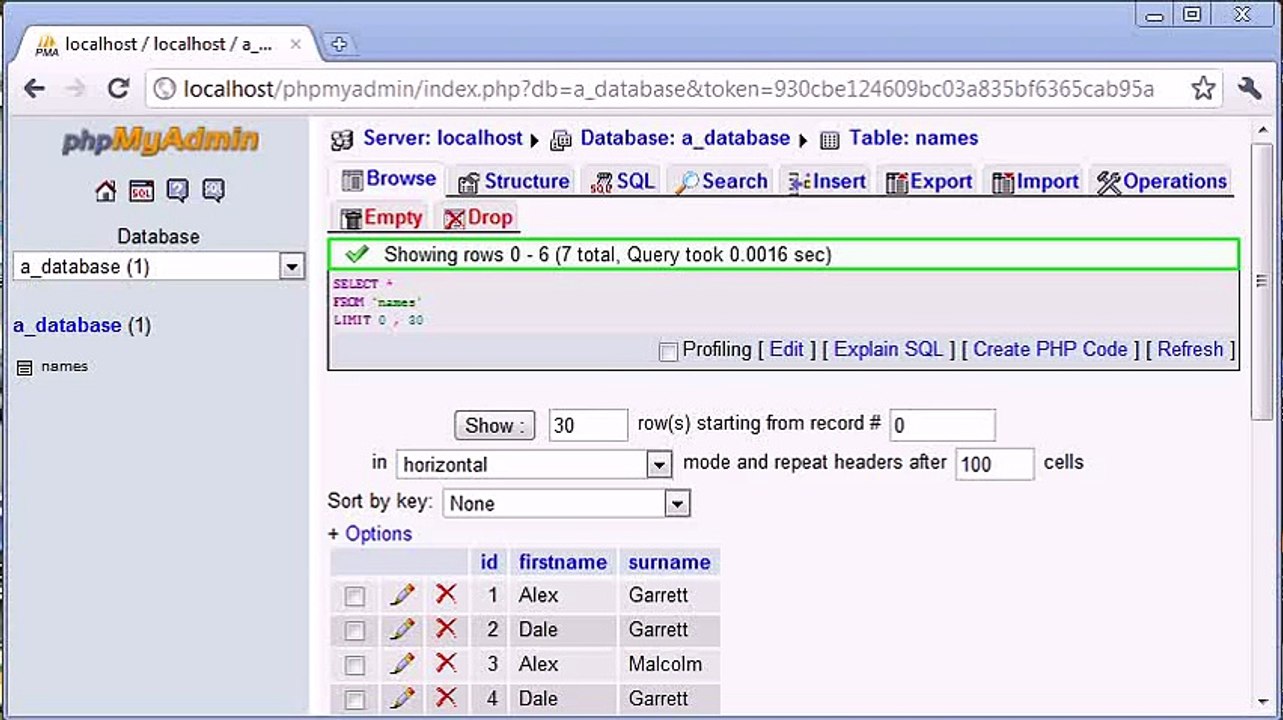Open Database: a_database breadcrumb link
Screen dimensions: 1283x720
tap(685, 139)
